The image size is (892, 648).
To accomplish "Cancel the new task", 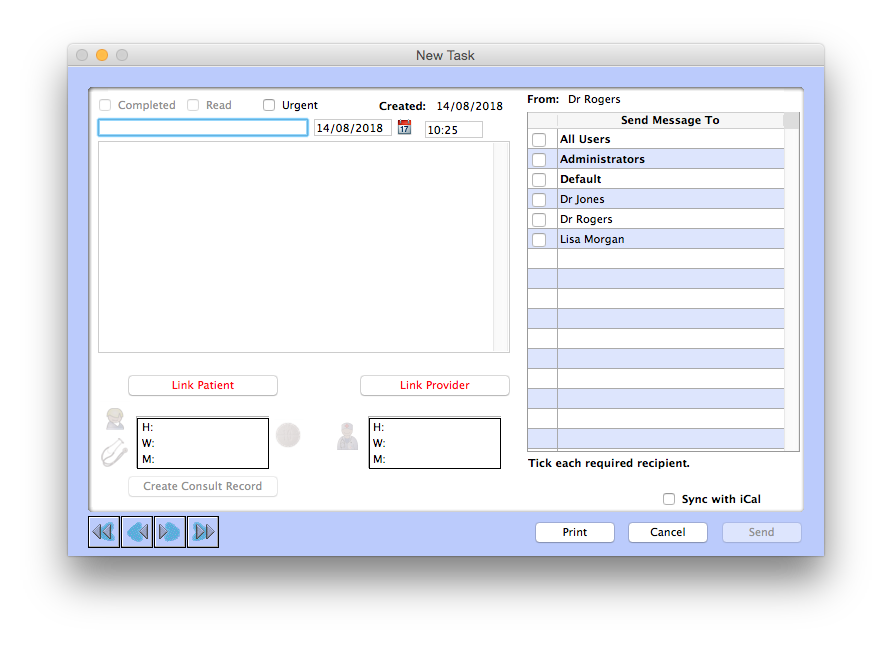I will (668, 533).
